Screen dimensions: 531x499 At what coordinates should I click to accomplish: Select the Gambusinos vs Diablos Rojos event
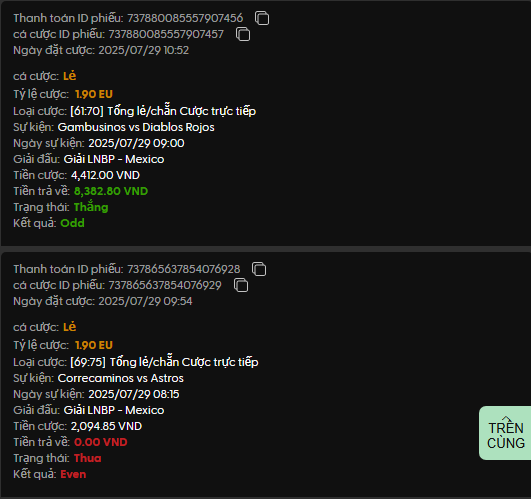(x=136, y=127)
